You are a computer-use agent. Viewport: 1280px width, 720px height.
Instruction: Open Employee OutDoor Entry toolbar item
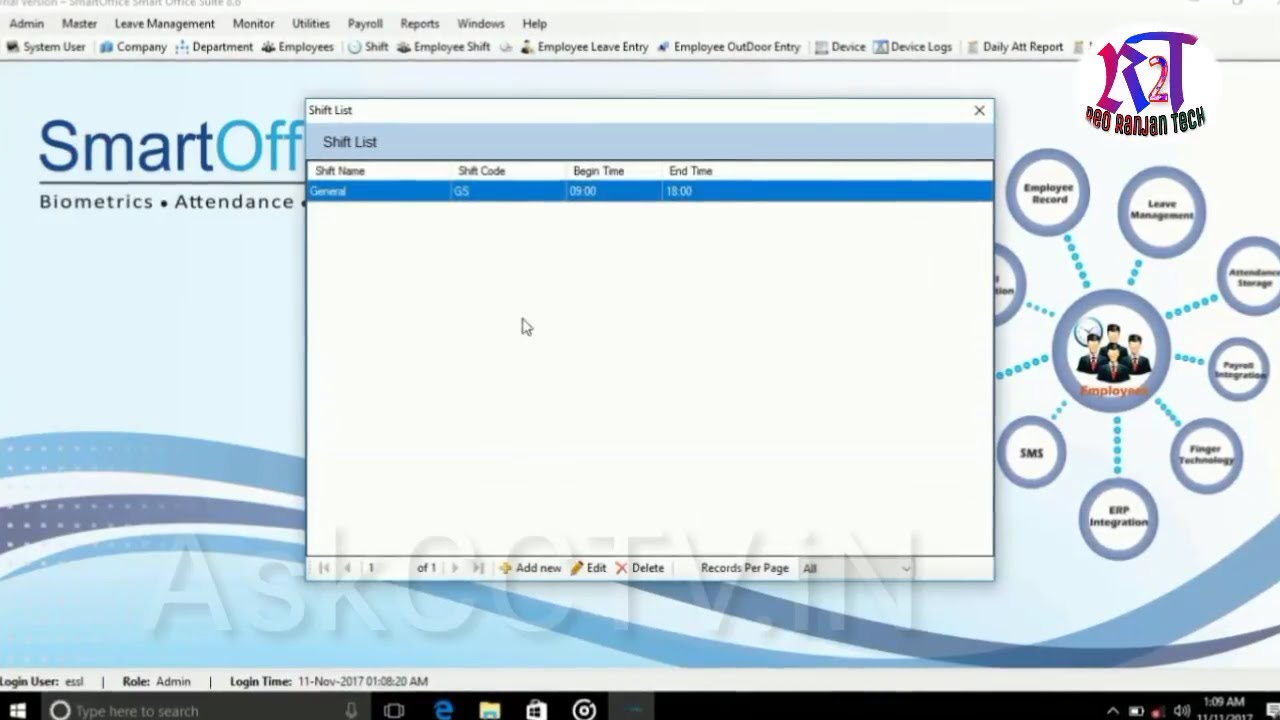(729, 47)
